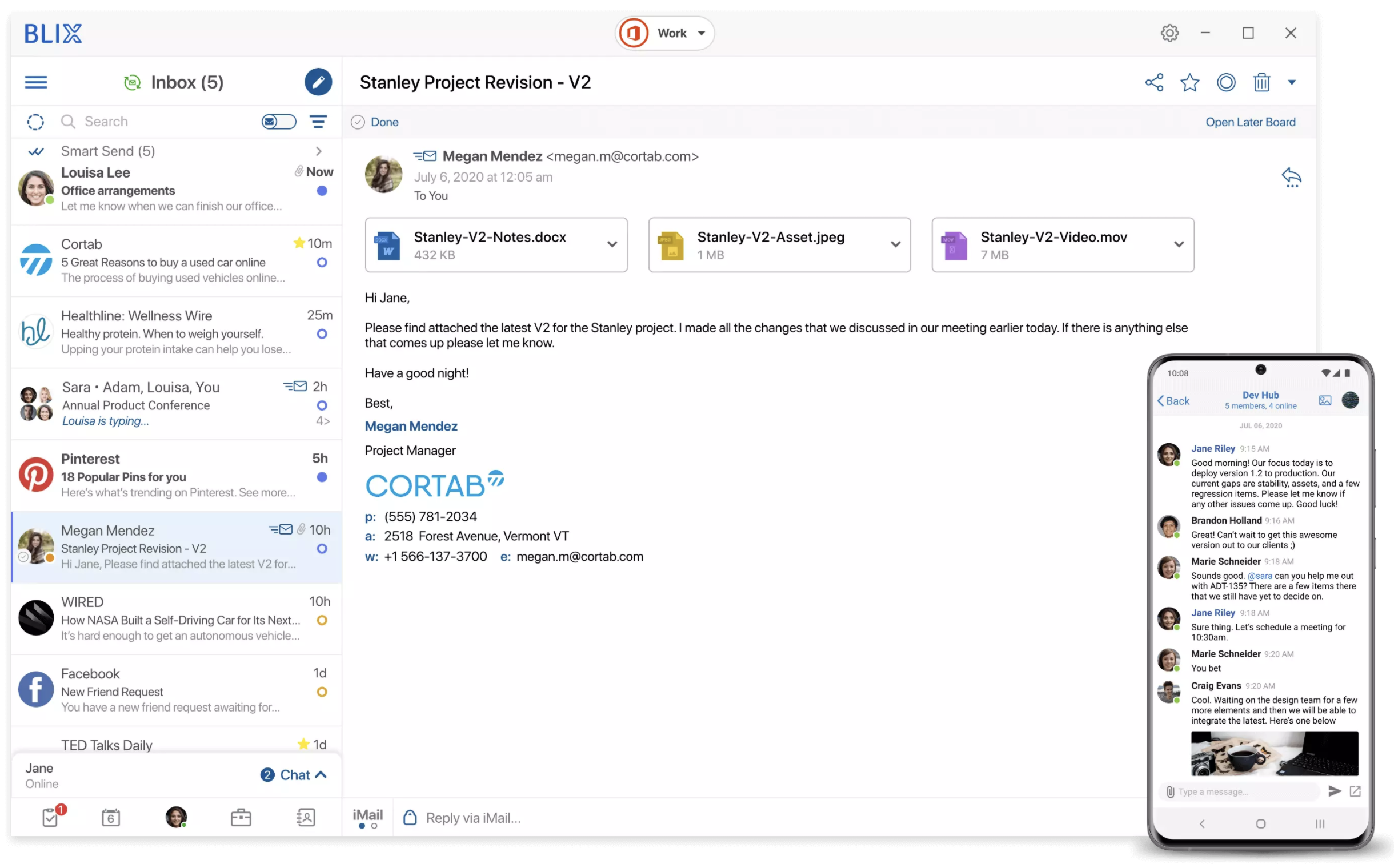This screenshot has width=1394, height=868.
Task: Expand the Smart Send section
Action: click(318, 151)
